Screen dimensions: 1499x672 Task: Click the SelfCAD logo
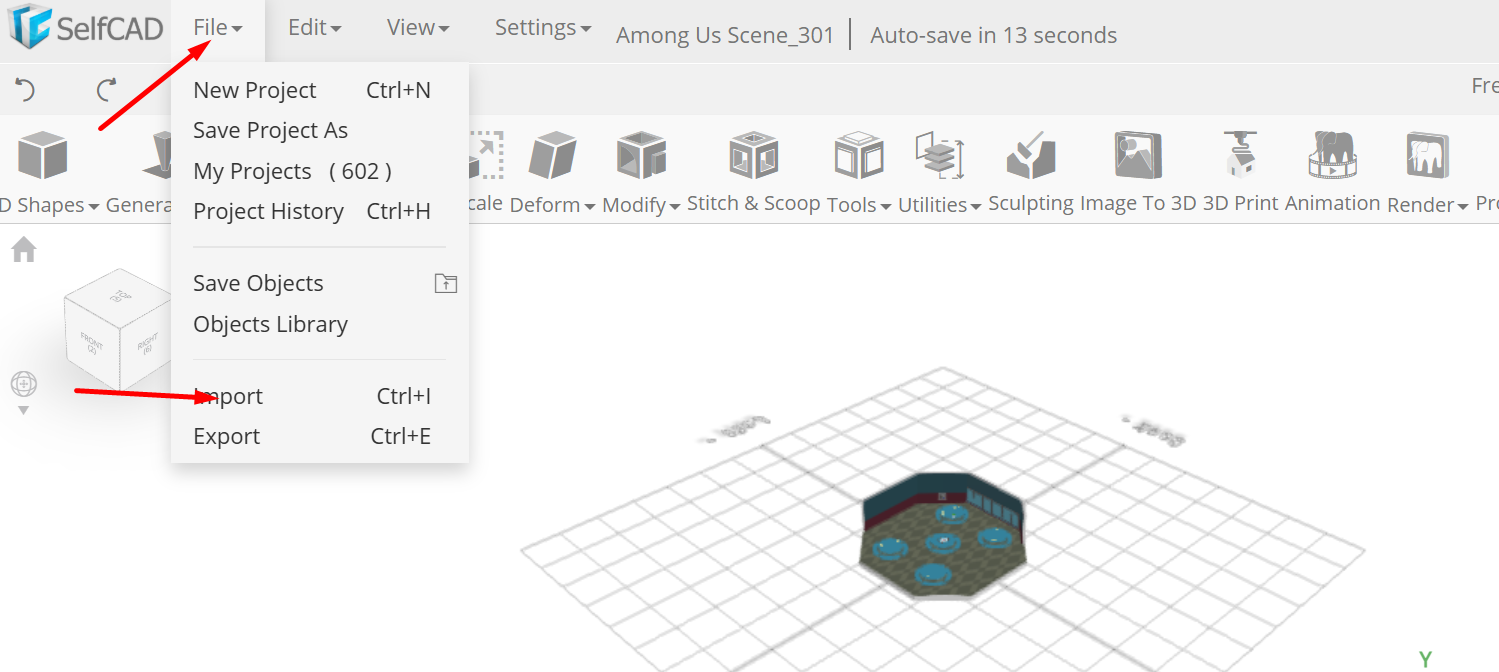86,26
